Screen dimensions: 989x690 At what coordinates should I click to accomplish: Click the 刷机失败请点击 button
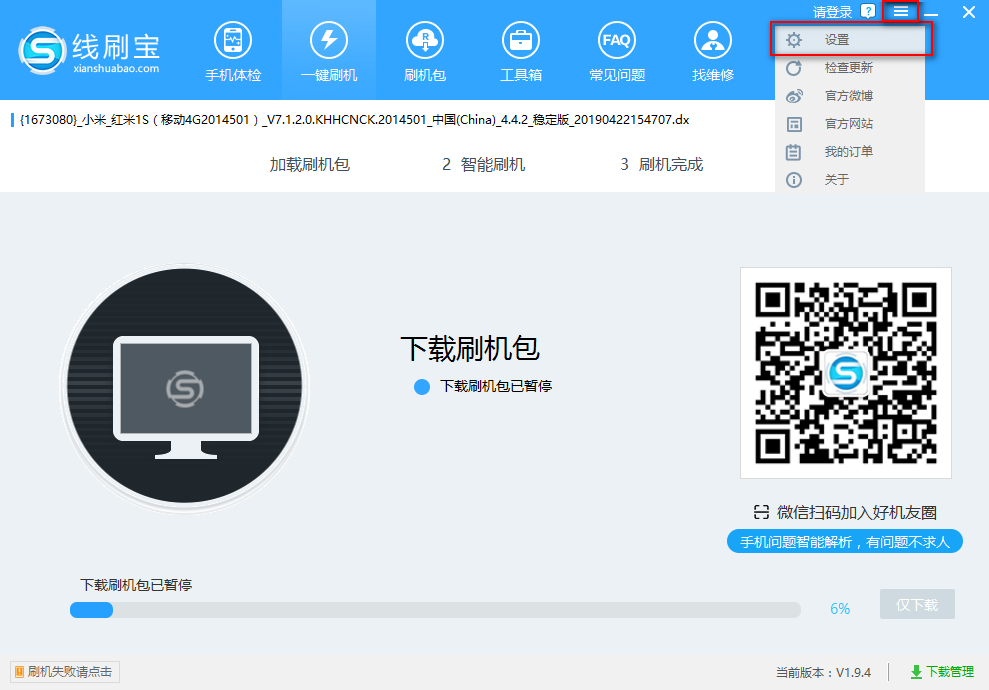pyautogui.click(x=65, y=672)
